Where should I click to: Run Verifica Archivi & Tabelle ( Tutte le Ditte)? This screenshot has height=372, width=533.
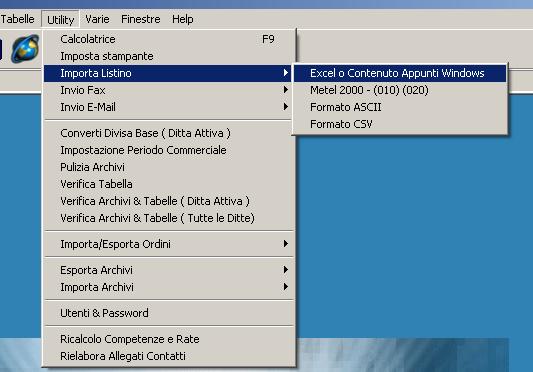click(x=168, y=218)
